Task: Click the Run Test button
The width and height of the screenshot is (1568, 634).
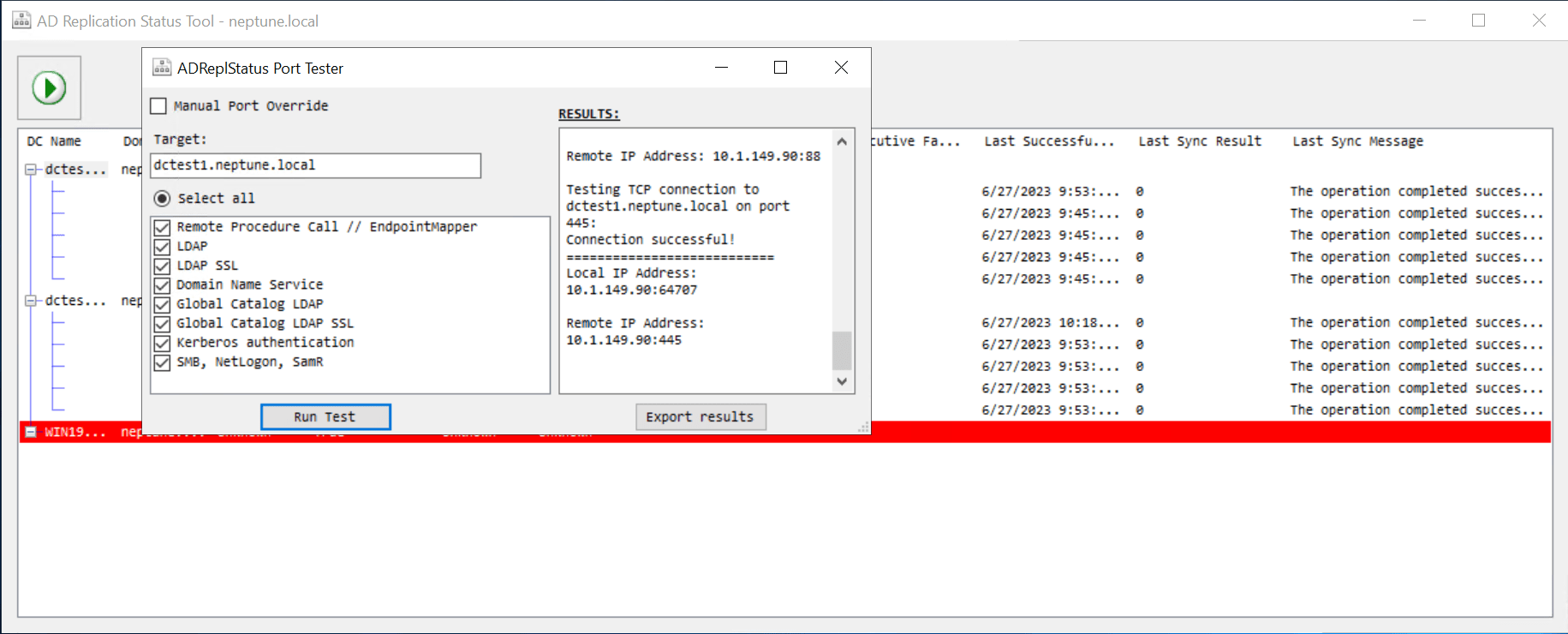Action: (325, 417)
